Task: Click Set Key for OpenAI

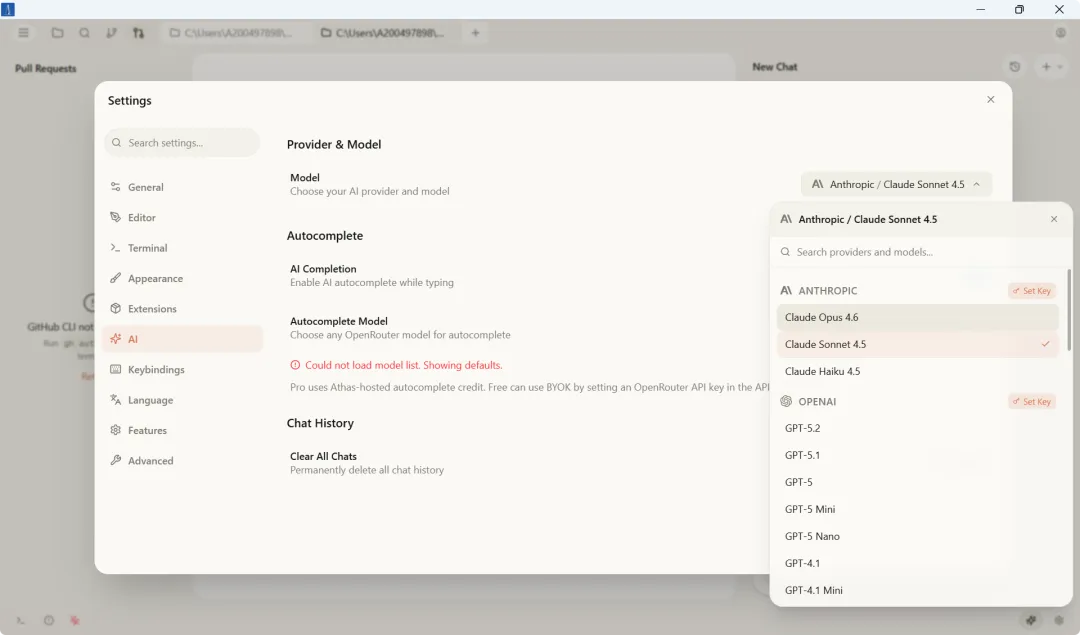Action: [x=1032, y=402]
